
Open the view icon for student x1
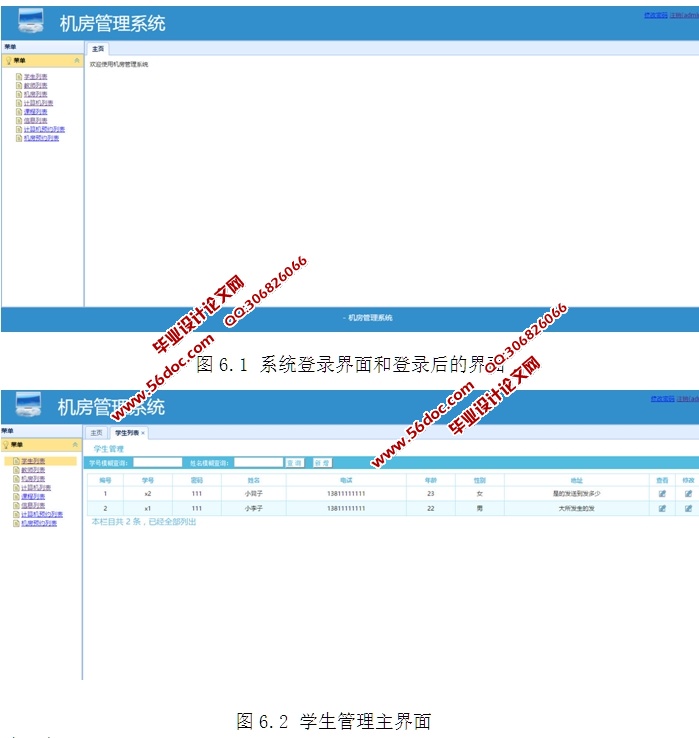(662, 508)
